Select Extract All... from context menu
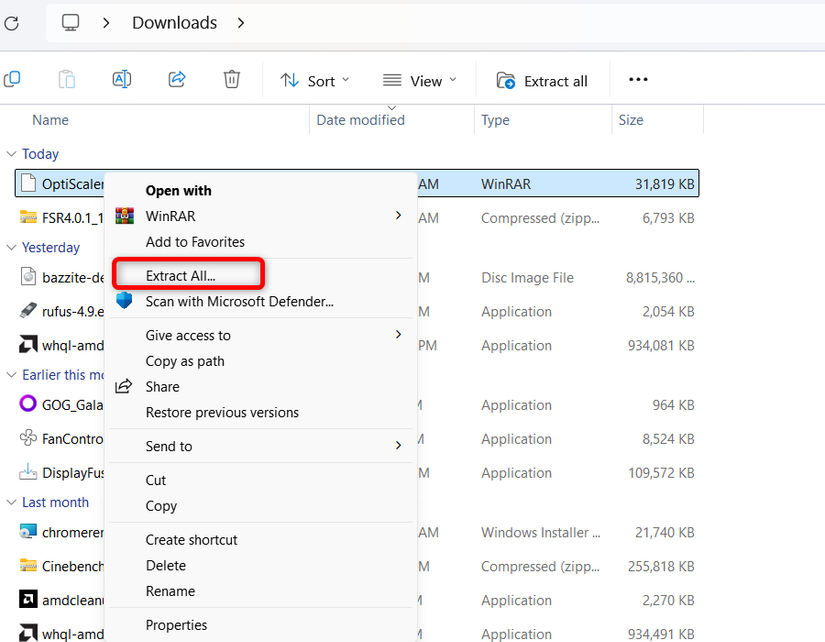This screenshot has width=825, height=642. (x=181, y=275)
